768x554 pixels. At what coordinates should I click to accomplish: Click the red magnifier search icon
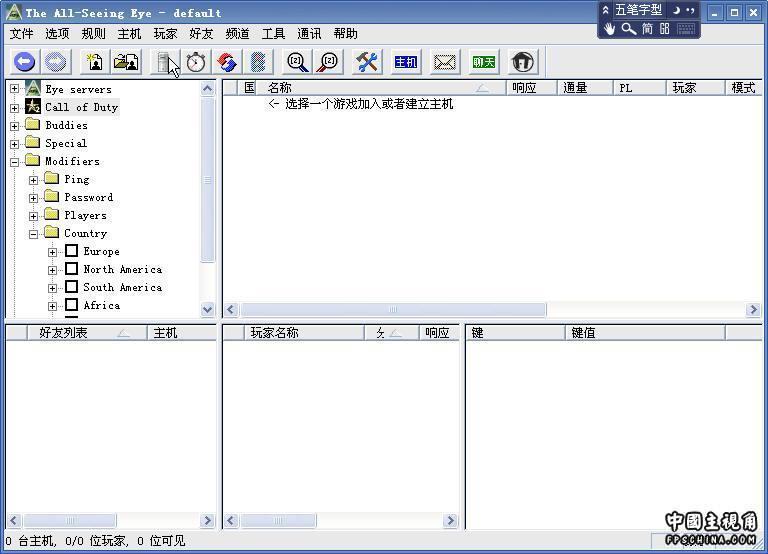[x=328, y=62]
